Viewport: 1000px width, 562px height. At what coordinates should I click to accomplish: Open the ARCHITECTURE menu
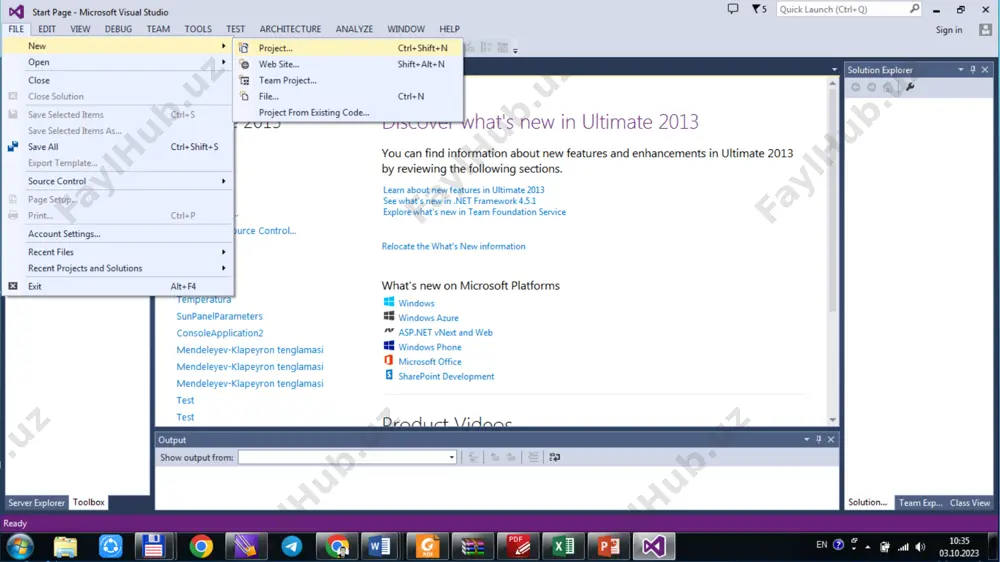coord(290,29)
